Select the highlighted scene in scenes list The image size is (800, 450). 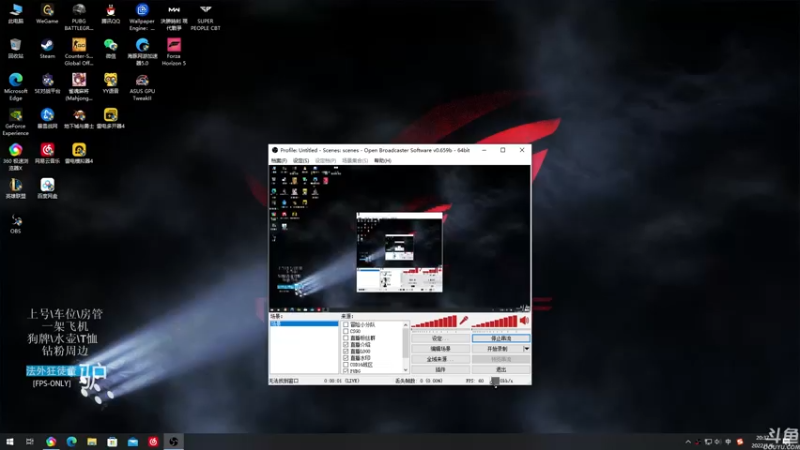(x=304, y=323)
